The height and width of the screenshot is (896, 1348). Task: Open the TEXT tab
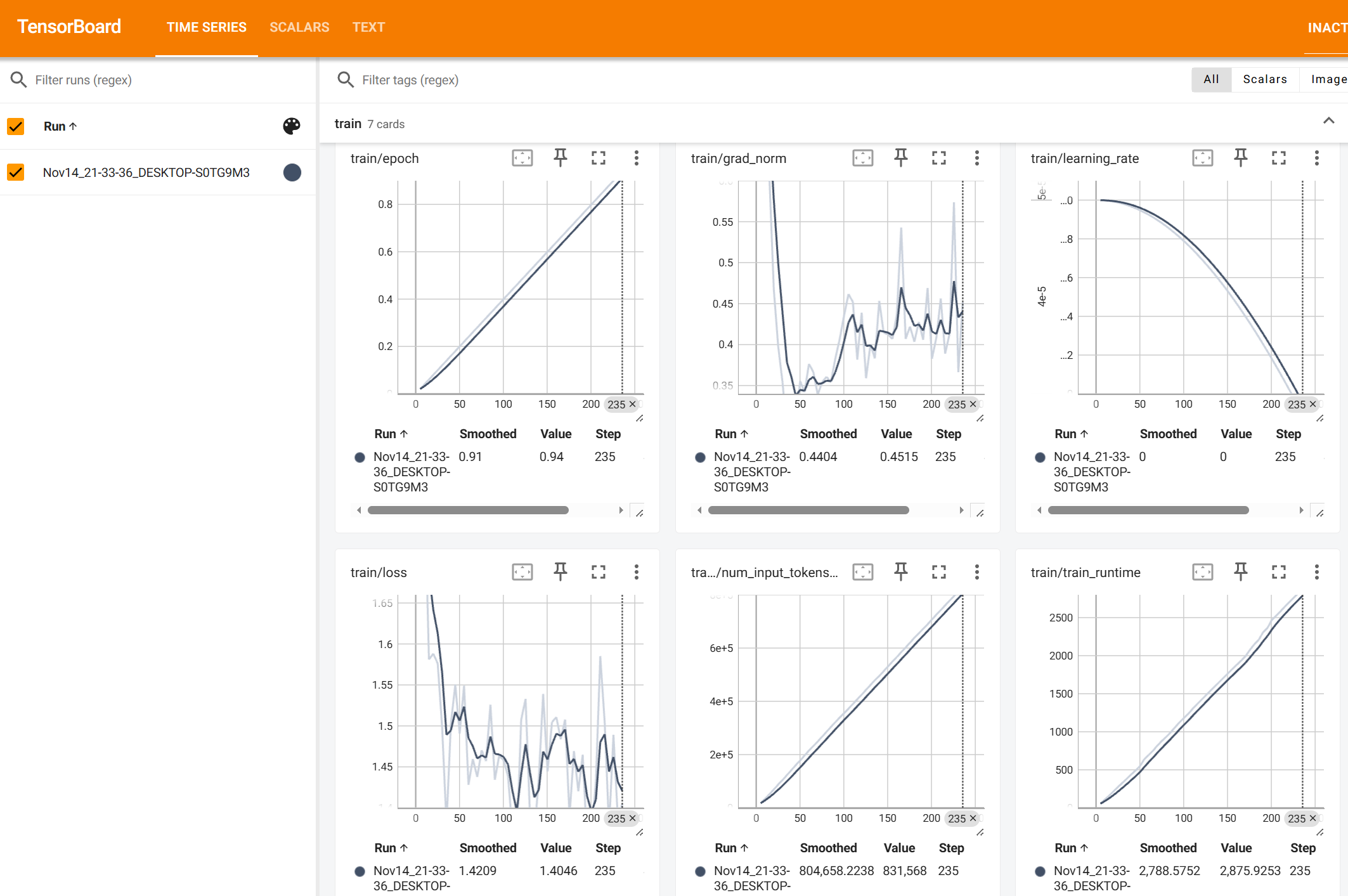click(368, 27)
